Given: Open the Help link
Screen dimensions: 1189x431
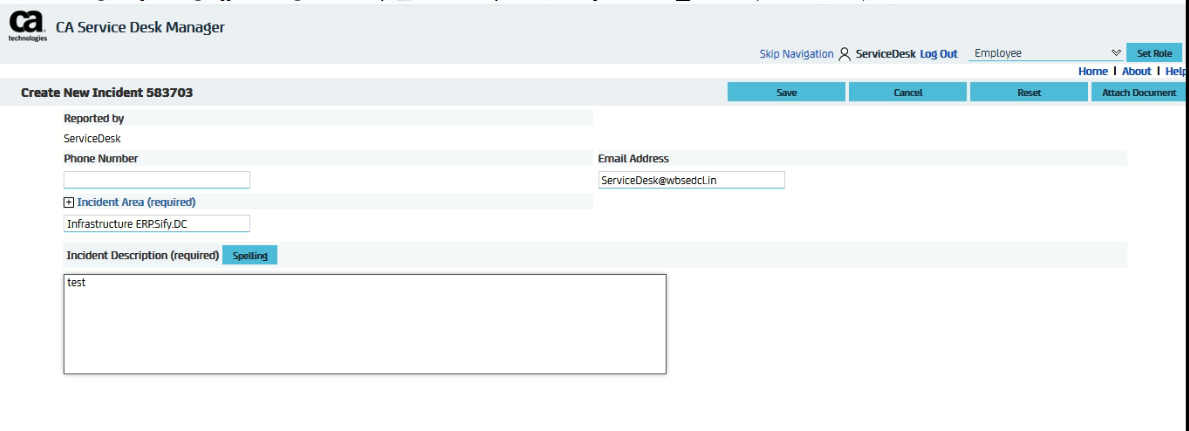Looking at the screenshot, I should click(x=1177, y=71).
